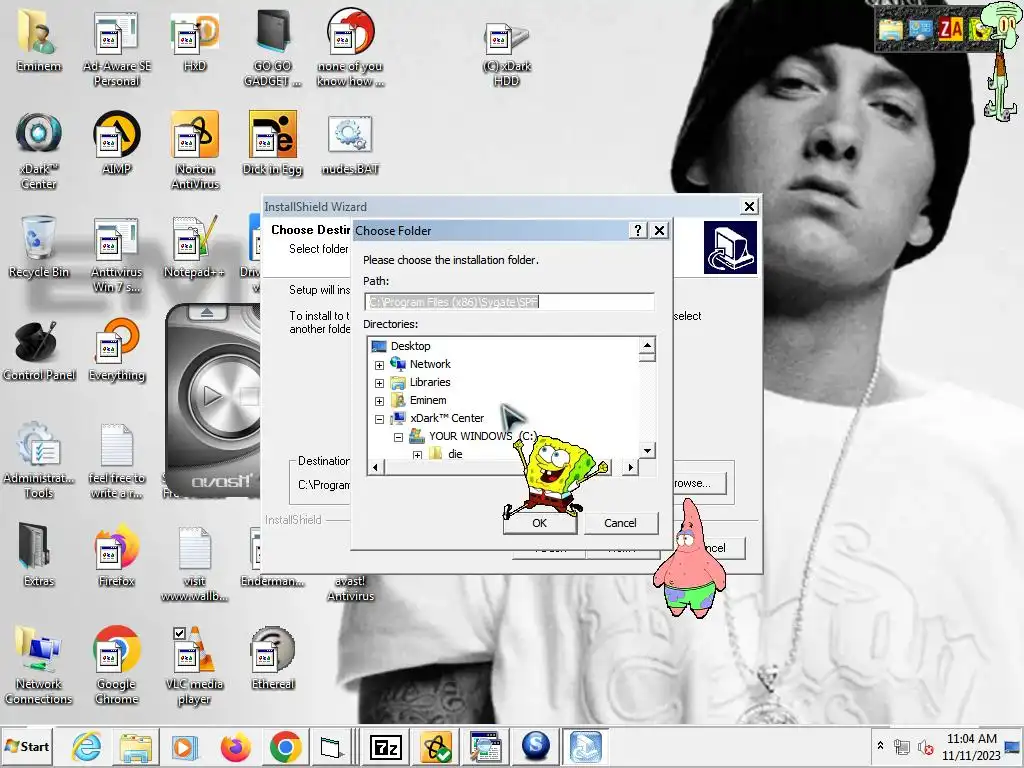Select Eminem in the Directories tree
Image resolution: width=1024 pixels, height=768 pixels.
[428, 400]
